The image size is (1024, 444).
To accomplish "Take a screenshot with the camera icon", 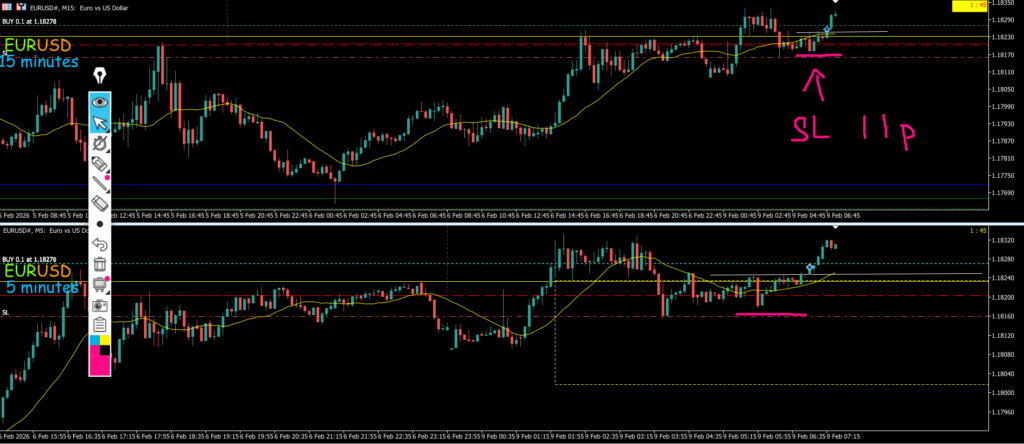I will click(100, 305).
